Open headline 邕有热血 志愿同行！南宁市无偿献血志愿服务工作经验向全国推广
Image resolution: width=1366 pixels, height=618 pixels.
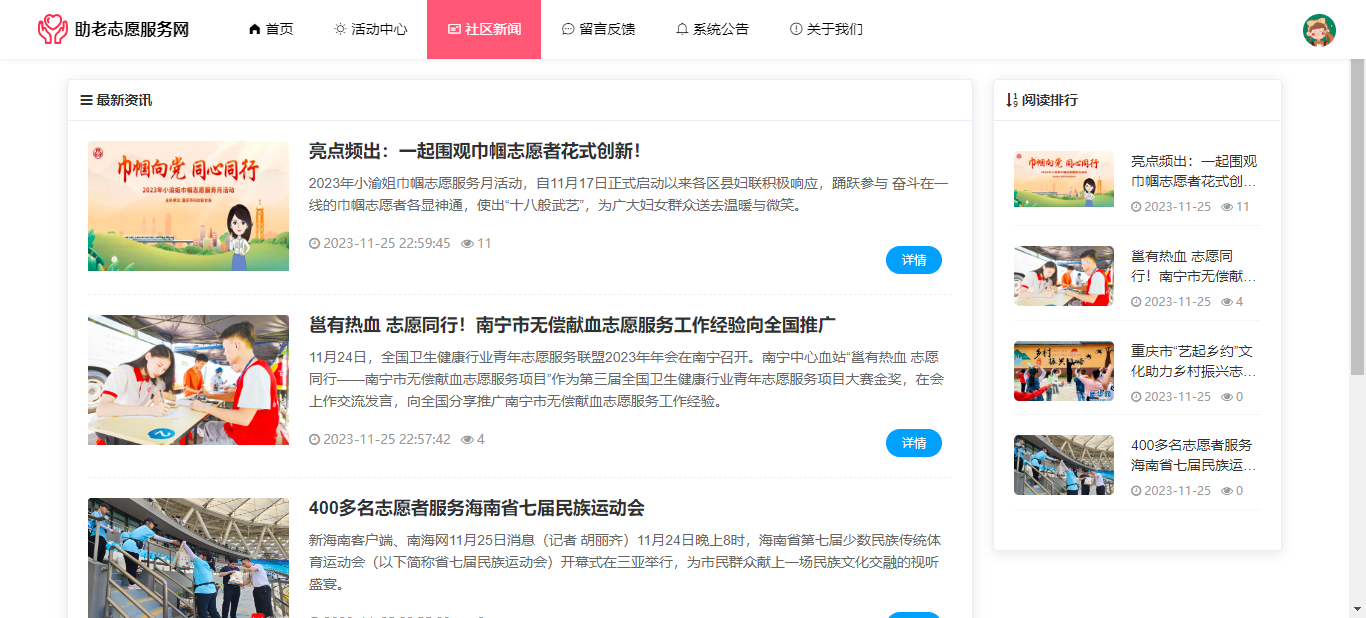(x=572, y=325)
